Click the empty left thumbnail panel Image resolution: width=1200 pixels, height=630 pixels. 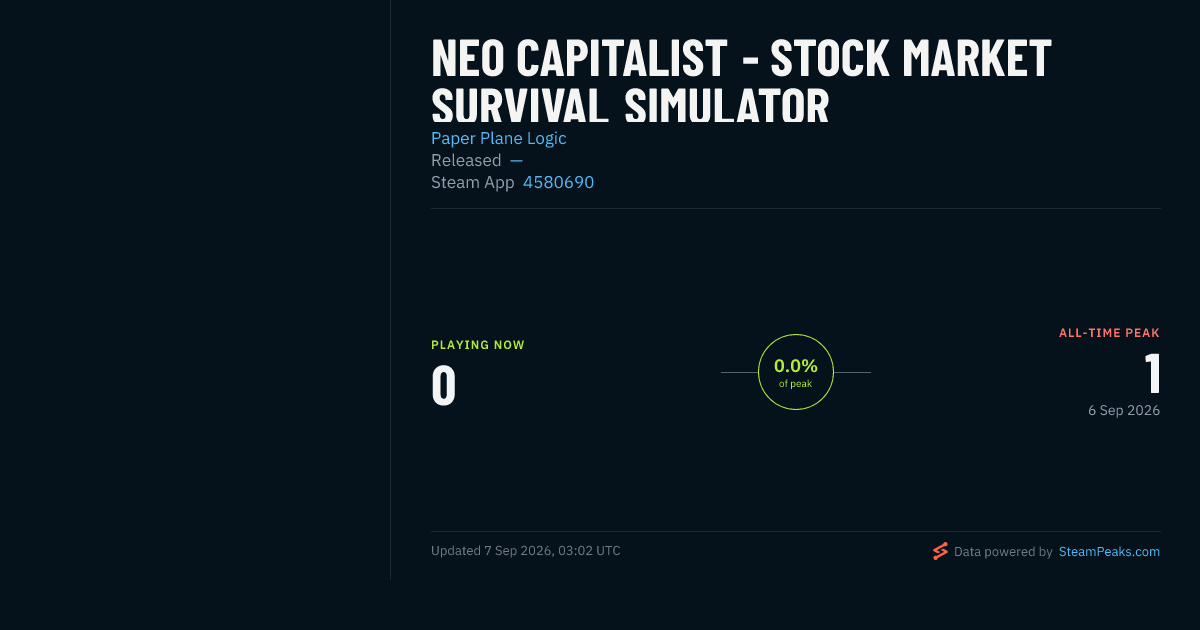(195, 290)
